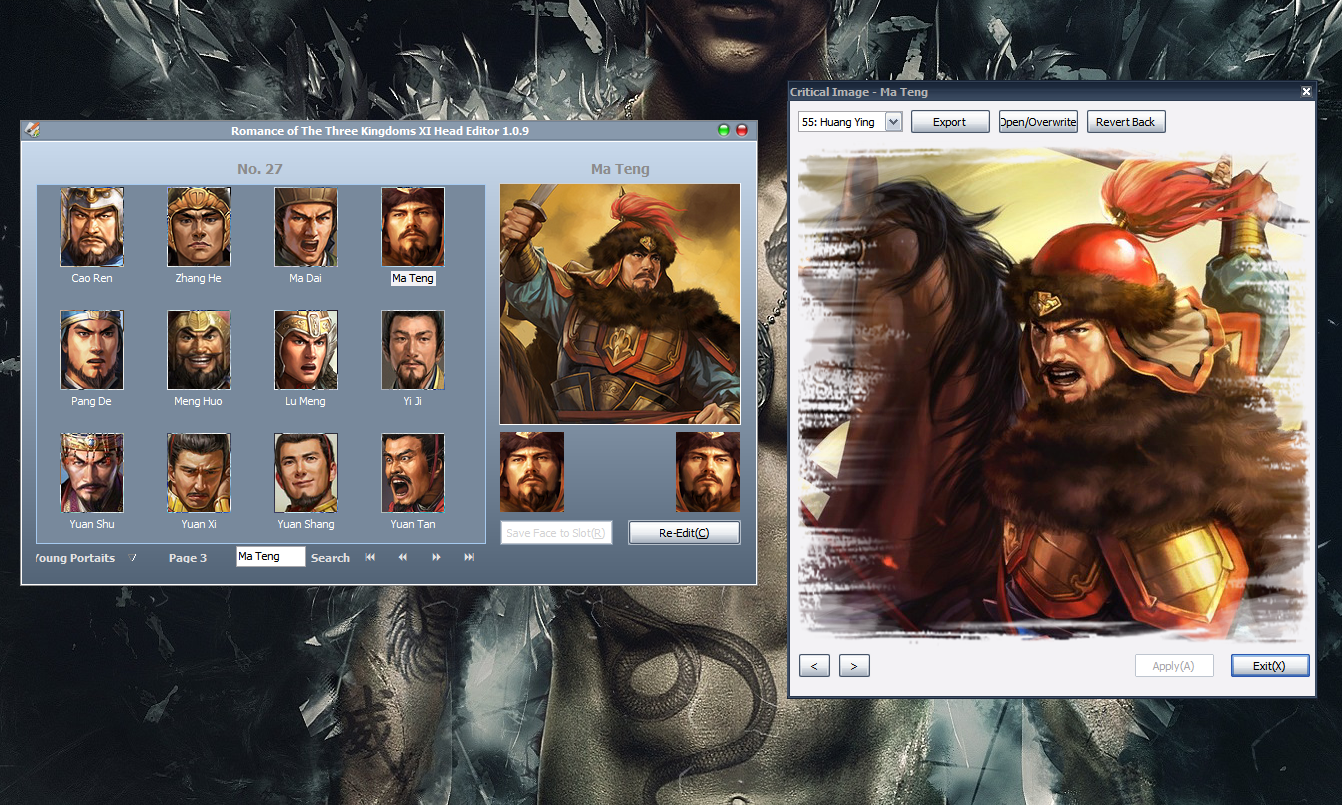Click green minimize button in Head Editor

tap(724, 130)
